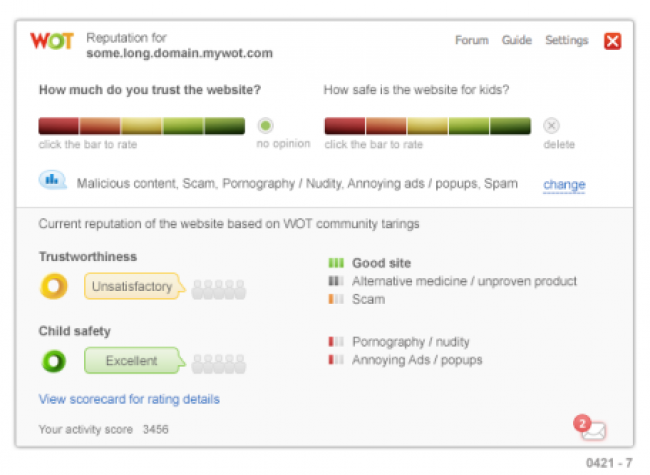650x475 pixels.
Task: Open the envelope messages icon with badge
Action: (x=590, y=427)
